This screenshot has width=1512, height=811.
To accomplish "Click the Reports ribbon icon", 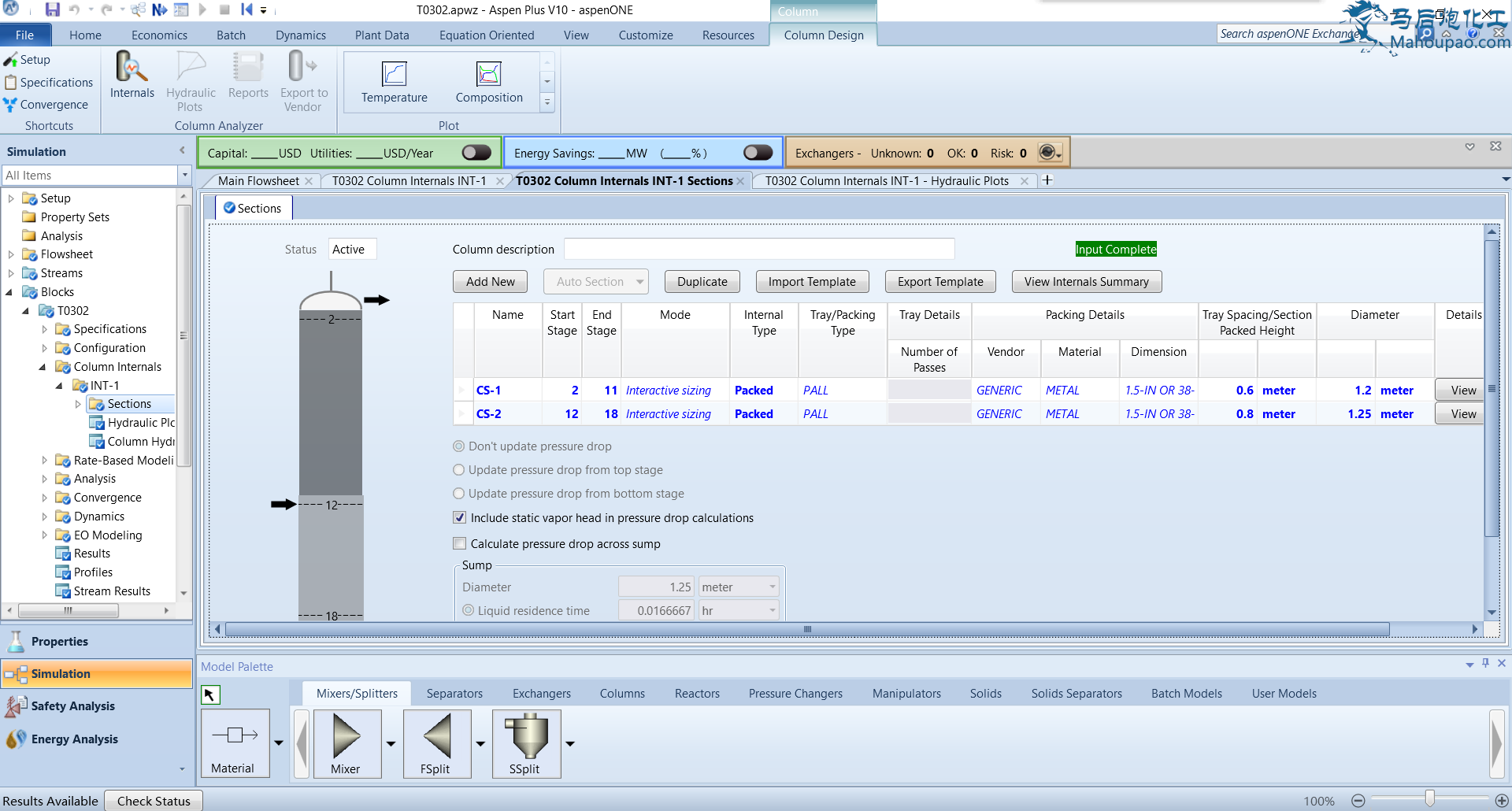I will pyautogui.click(x=248, y=76).
